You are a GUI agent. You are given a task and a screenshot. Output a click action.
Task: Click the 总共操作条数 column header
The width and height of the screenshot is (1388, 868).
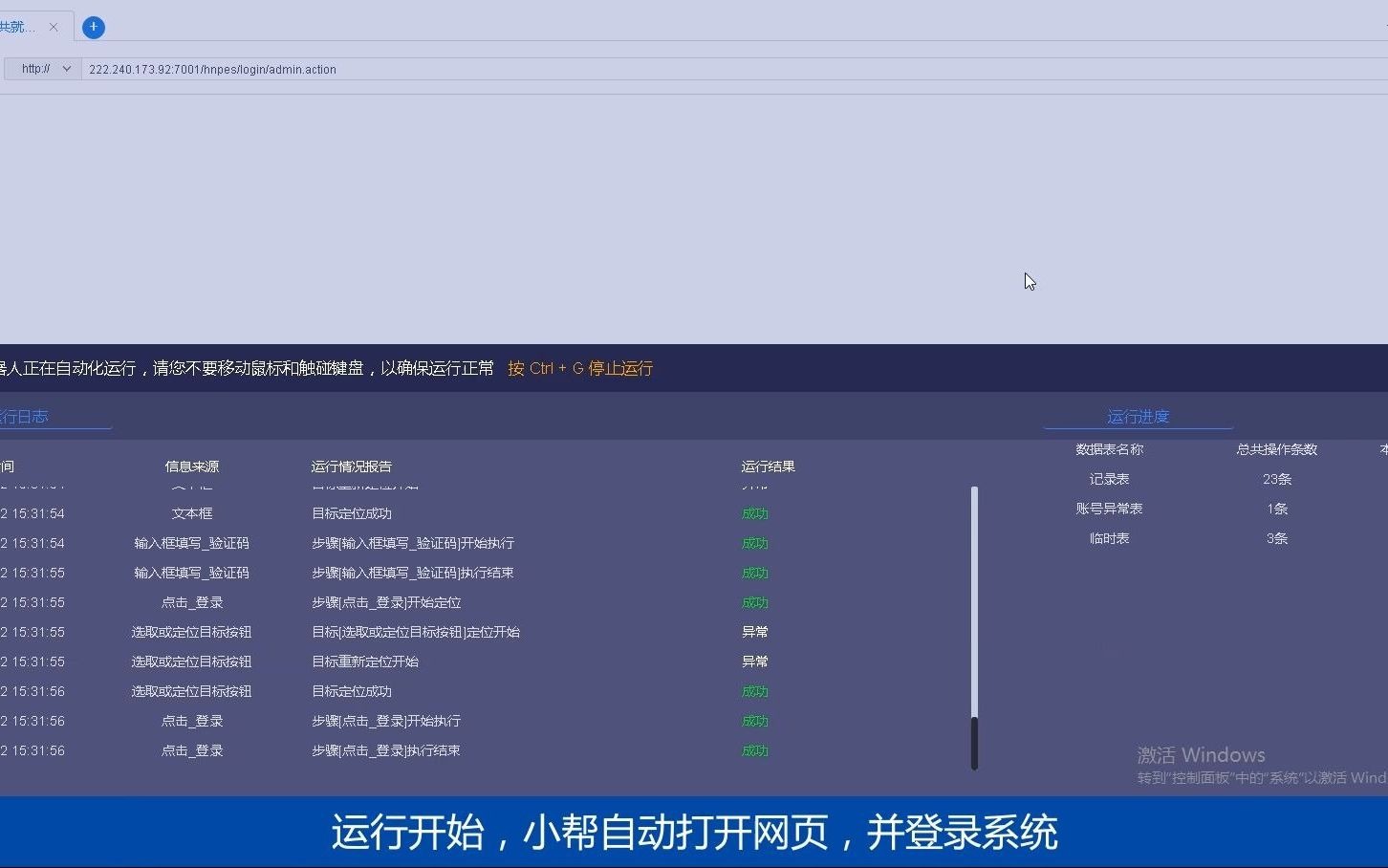coord(1277,449)
